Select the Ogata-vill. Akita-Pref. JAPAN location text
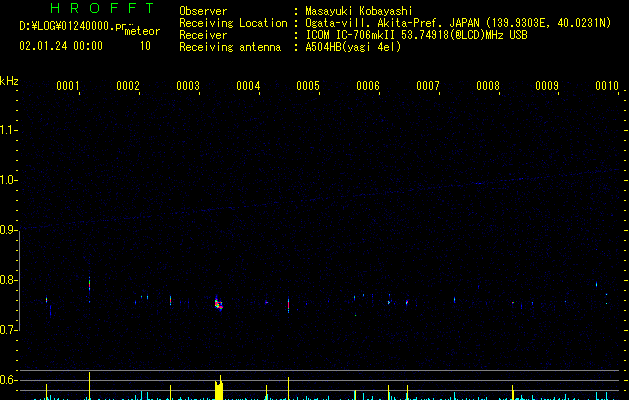Screen dimensions: 629x400 458,23
